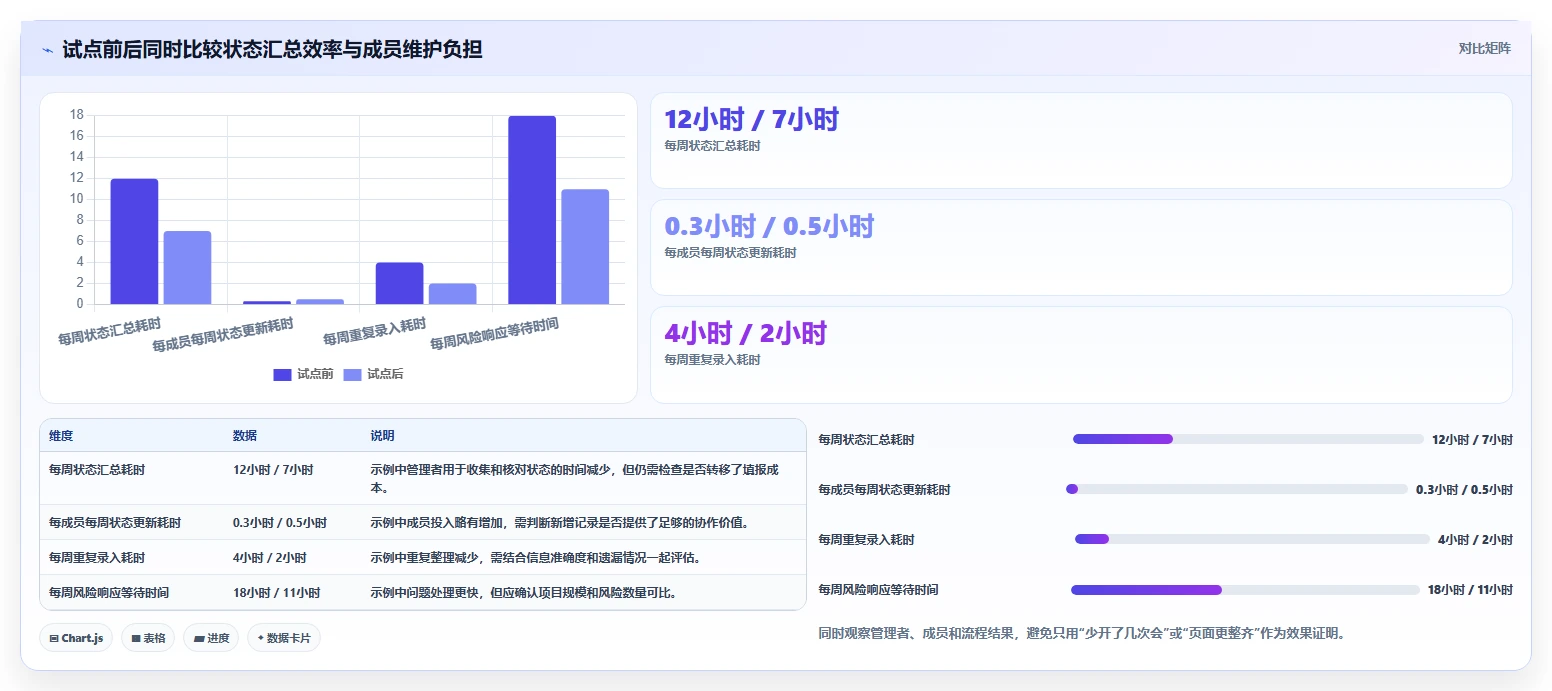Image resolution: width=1552 pixels, height=691 pixels.
Task: Select table cell 每周风险响应等待时间 in 维度 column
Action: click(109, 592)
